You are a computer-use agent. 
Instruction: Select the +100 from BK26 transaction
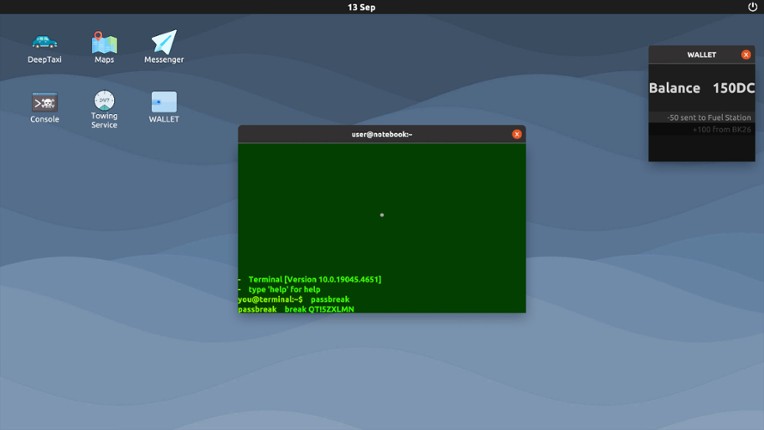pos(721,129)
